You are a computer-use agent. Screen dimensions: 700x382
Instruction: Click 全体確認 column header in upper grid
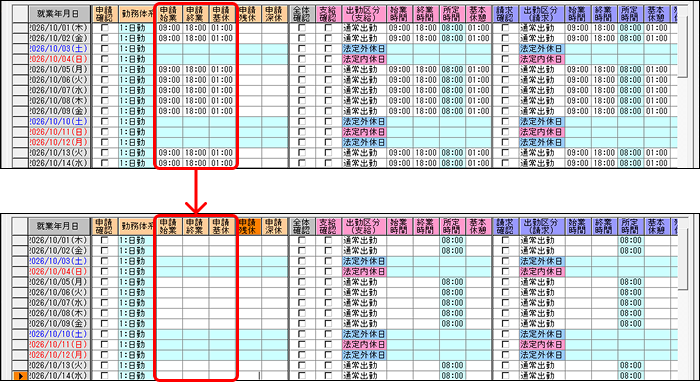pyautogui.click(x=302, y=14)
